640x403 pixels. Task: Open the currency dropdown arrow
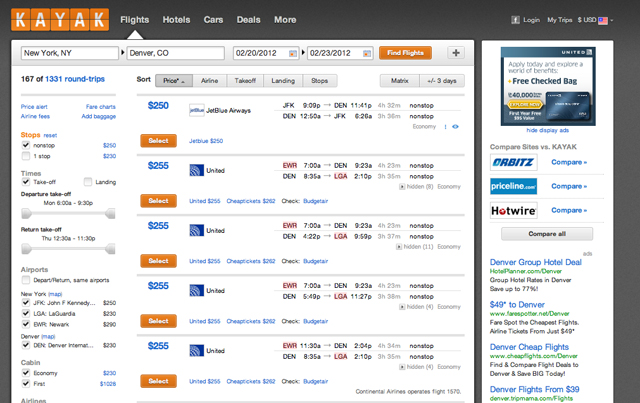[x=611, y=20]
